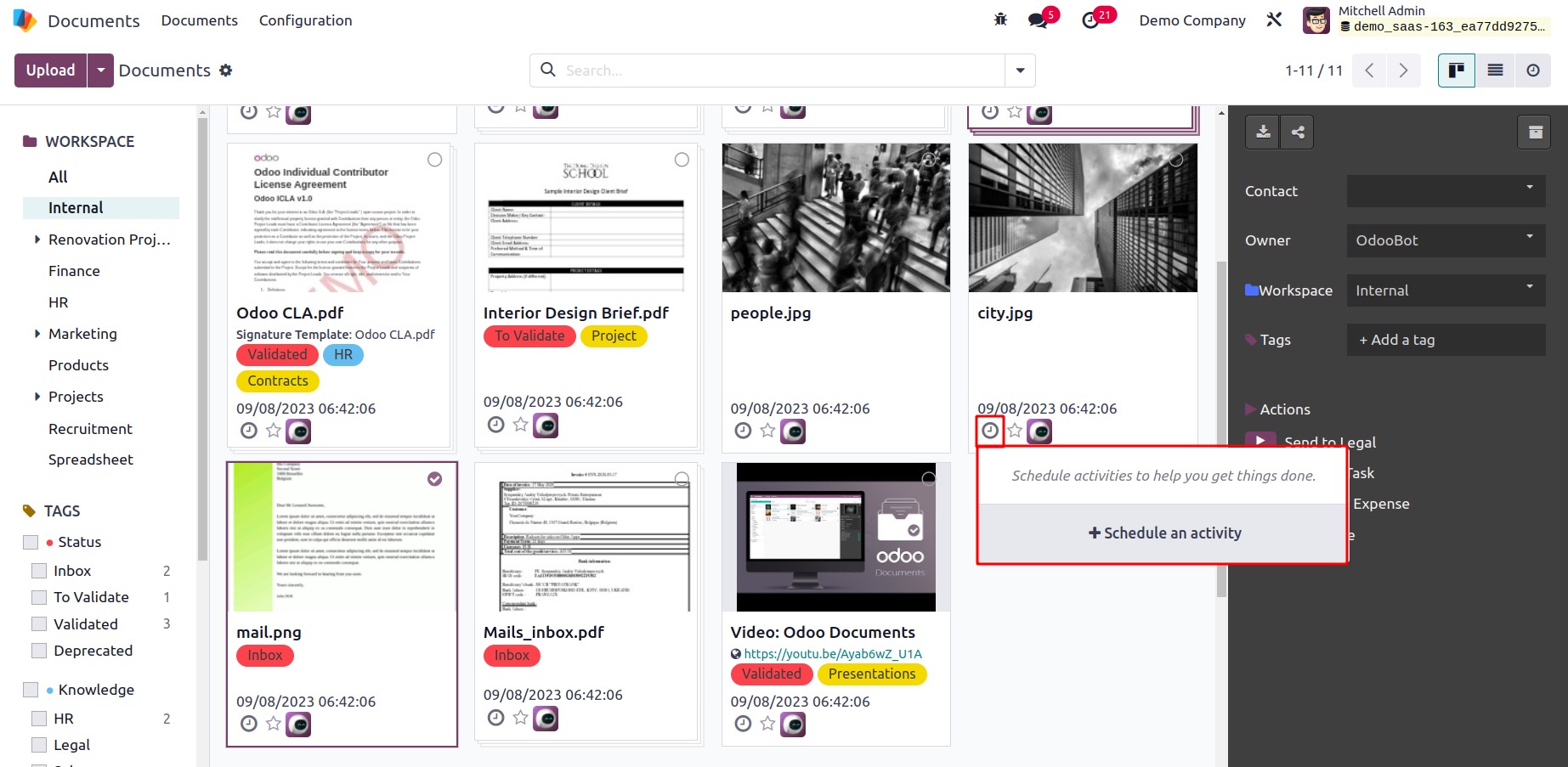Select the Mails_inbox.pdf card circle
1568x767 pixels.
click(x=682, y=479)
